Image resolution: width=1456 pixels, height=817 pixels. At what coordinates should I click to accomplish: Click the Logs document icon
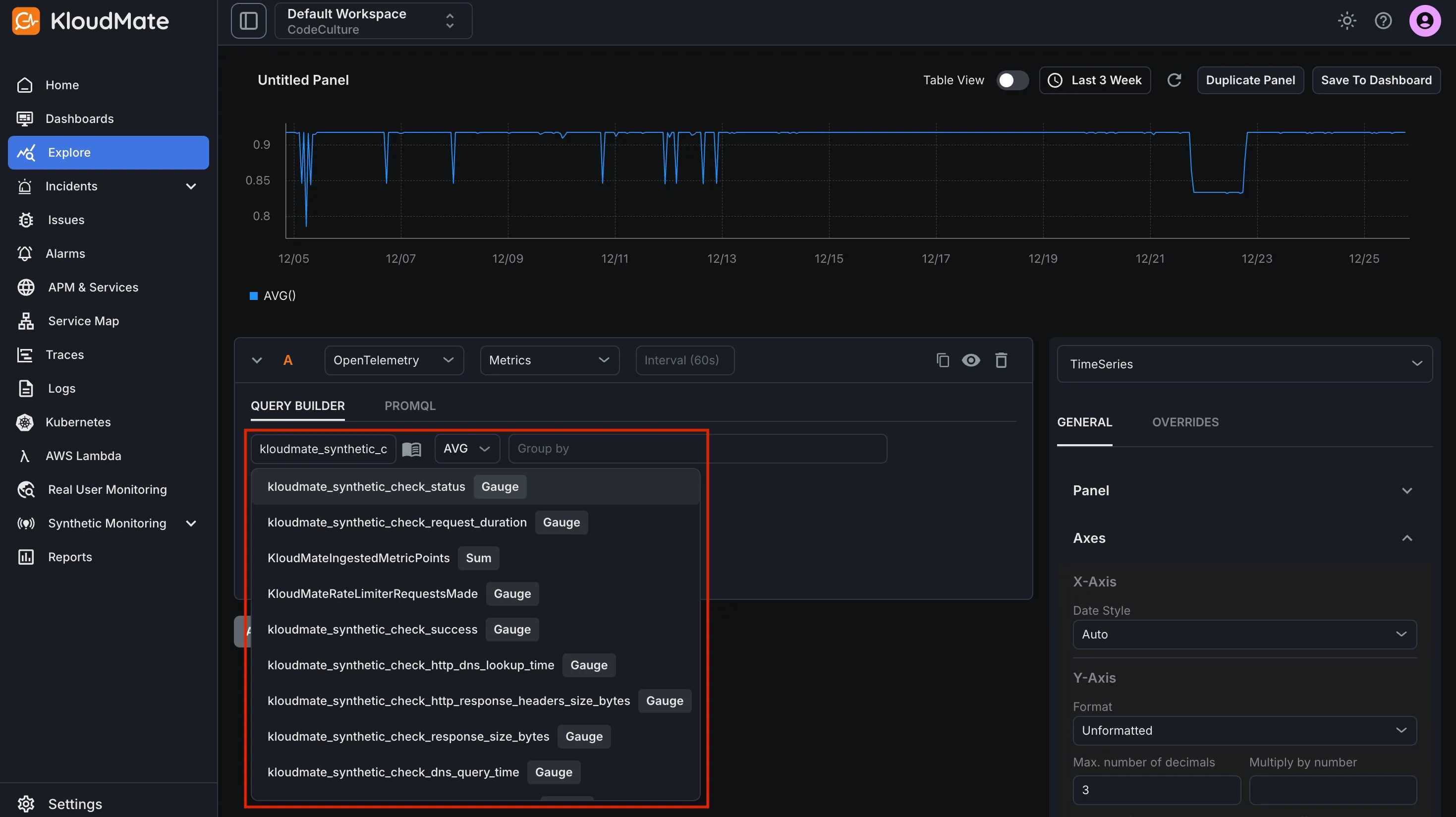(26, 389)
